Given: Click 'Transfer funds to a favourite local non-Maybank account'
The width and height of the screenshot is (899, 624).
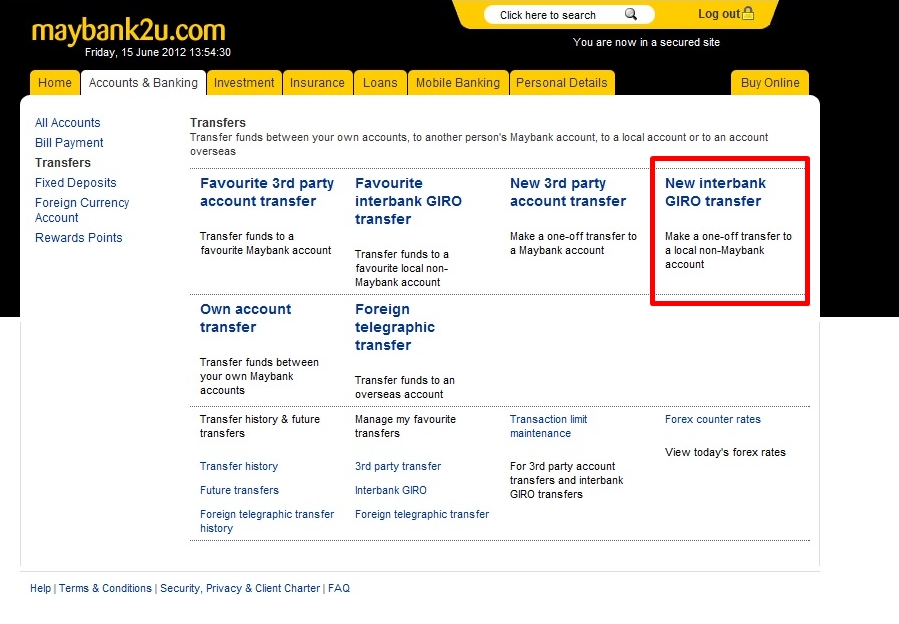Looking at the screenshot, I should tap(402, 268).
